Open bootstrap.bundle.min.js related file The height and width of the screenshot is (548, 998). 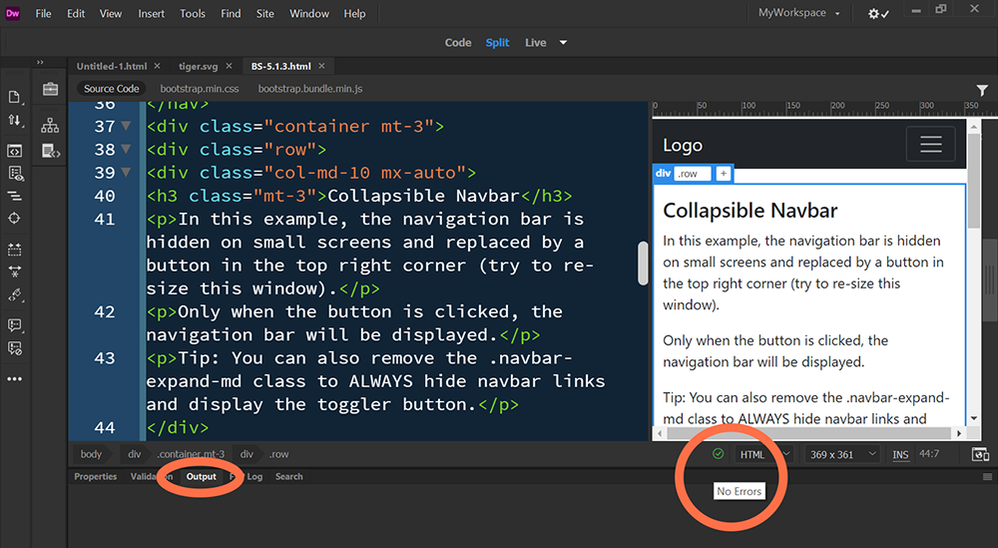point(310,89)
